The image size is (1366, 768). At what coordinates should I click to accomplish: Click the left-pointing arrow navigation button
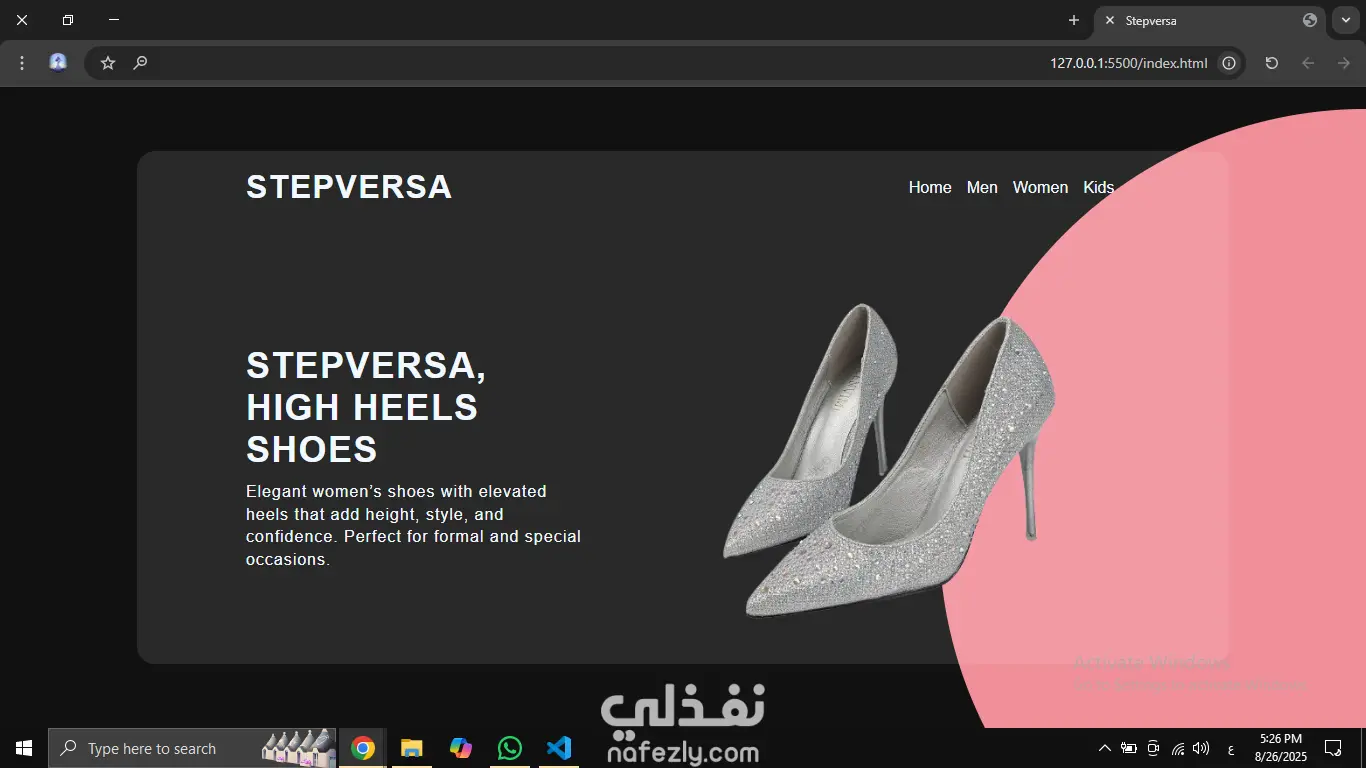click(1308, 63)
